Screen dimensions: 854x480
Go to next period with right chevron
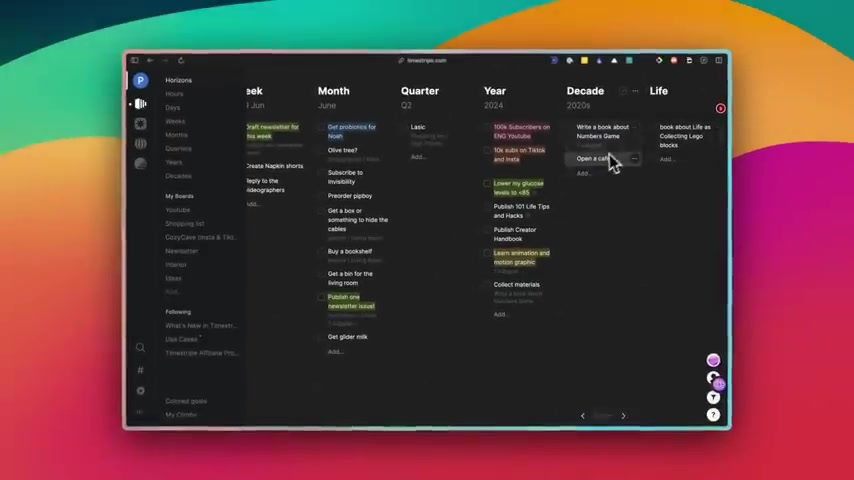623,415
